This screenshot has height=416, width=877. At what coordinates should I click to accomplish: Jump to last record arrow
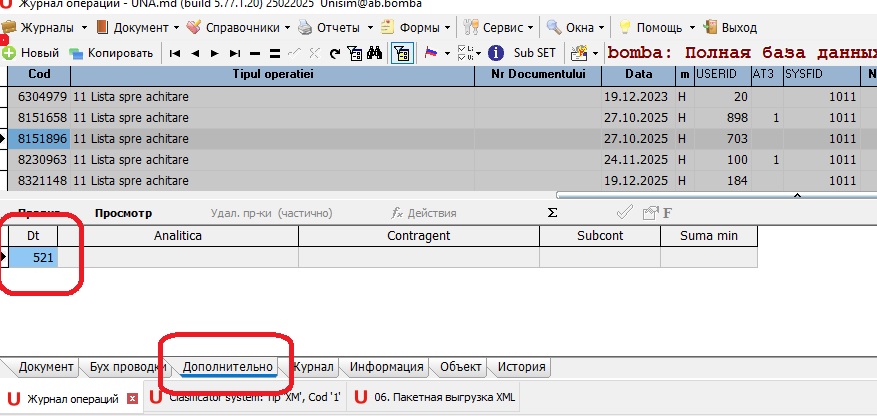tap(235, 54)
